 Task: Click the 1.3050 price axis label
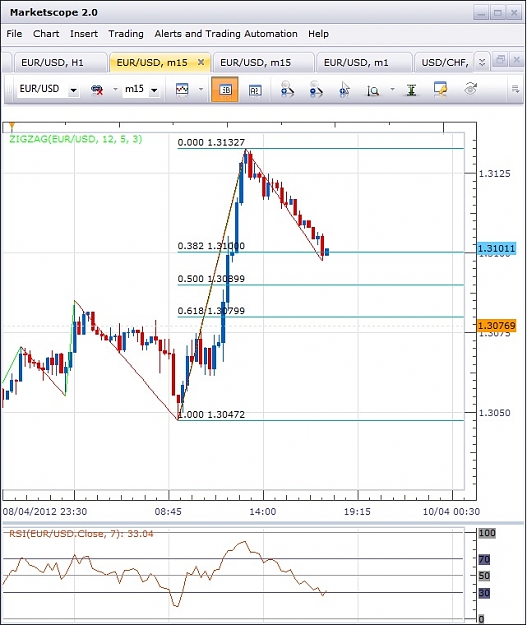(494, 413)
